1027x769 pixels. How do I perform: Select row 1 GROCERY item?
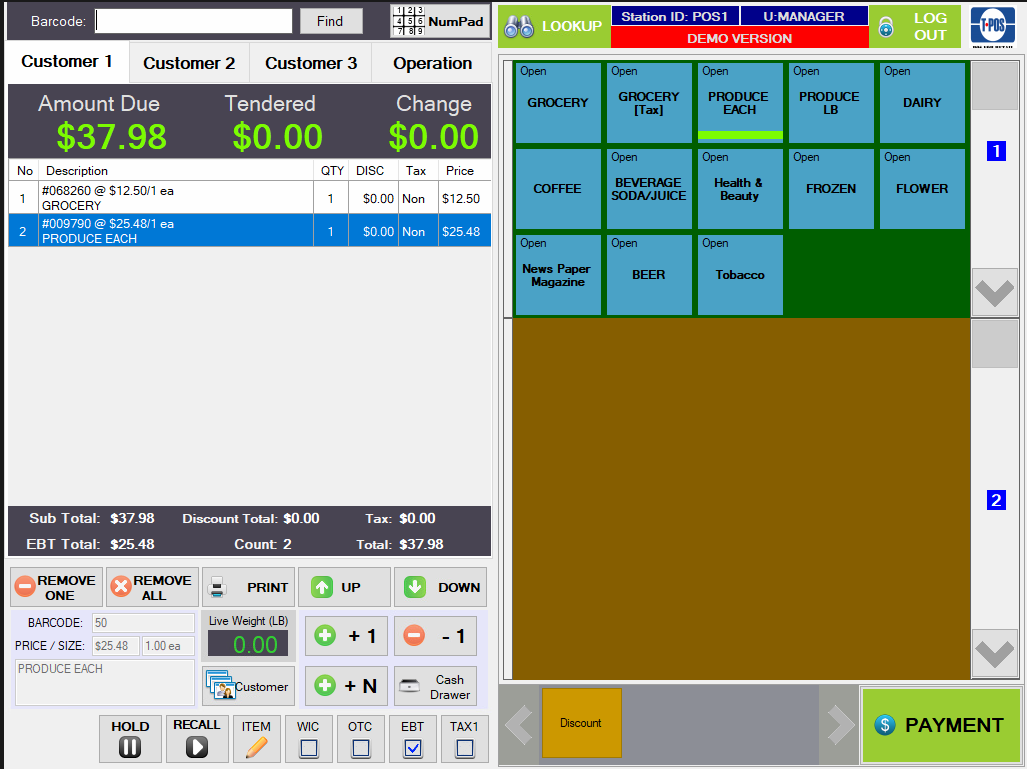250,198
